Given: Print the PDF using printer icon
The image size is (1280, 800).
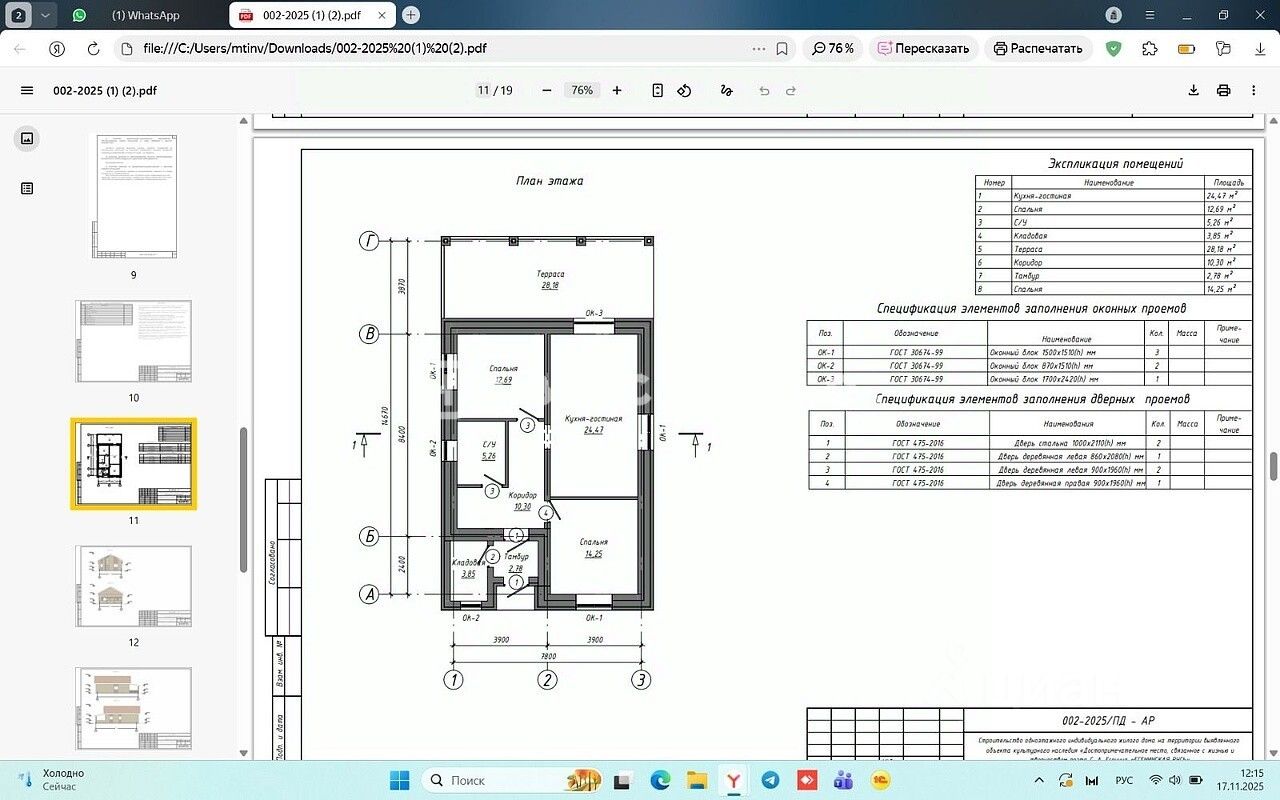Looking at the screenshot, I should [1223, 90].
